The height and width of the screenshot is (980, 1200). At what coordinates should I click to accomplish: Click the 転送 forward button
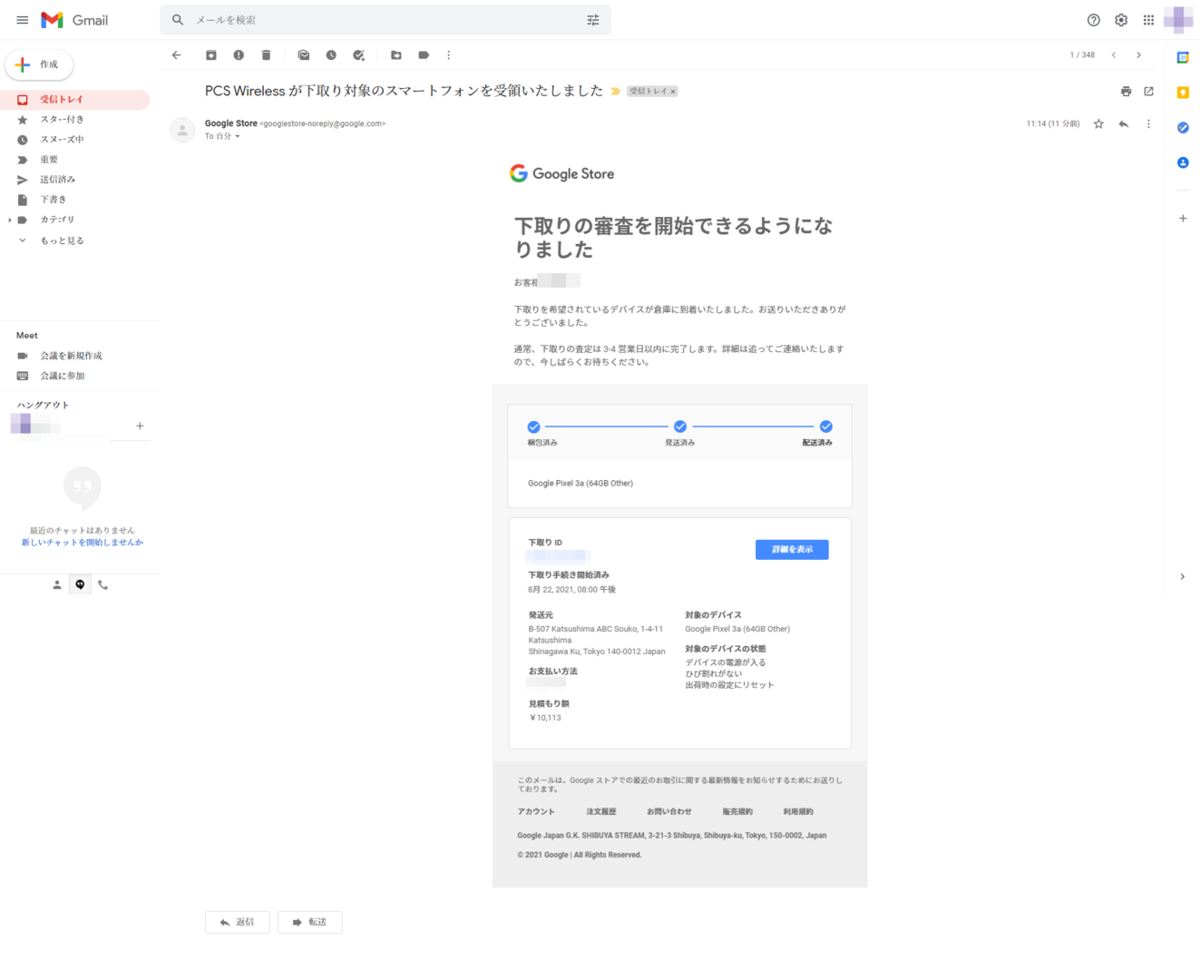(x=310, y=922)
